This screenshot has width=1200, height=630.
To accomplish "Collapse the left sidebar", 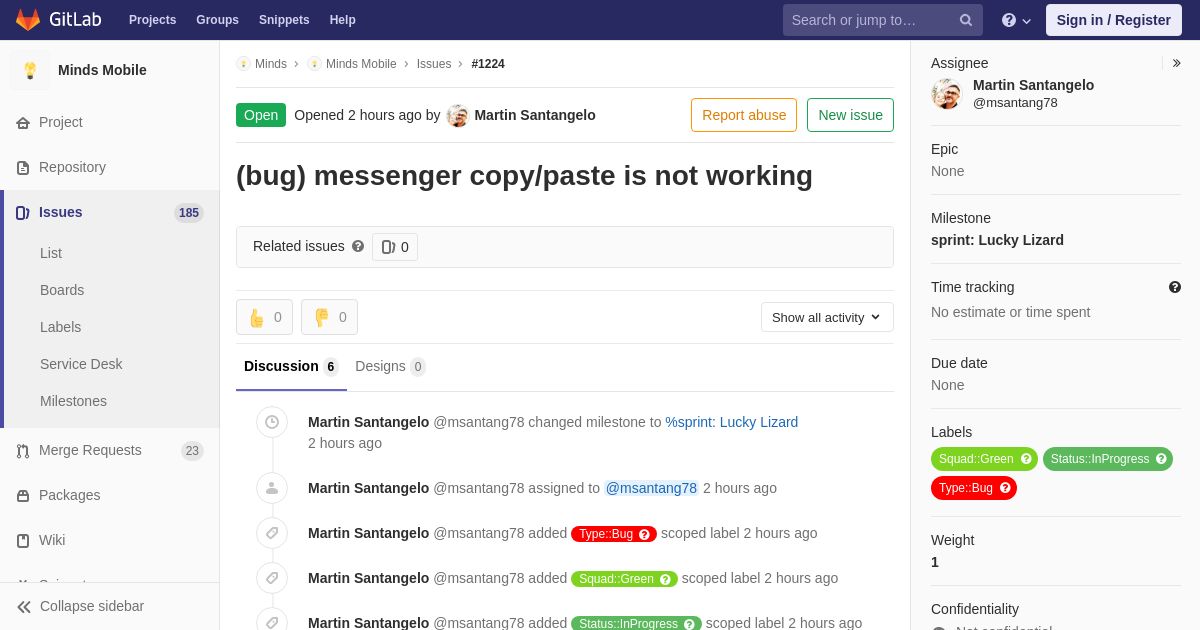I will (80, 606).
